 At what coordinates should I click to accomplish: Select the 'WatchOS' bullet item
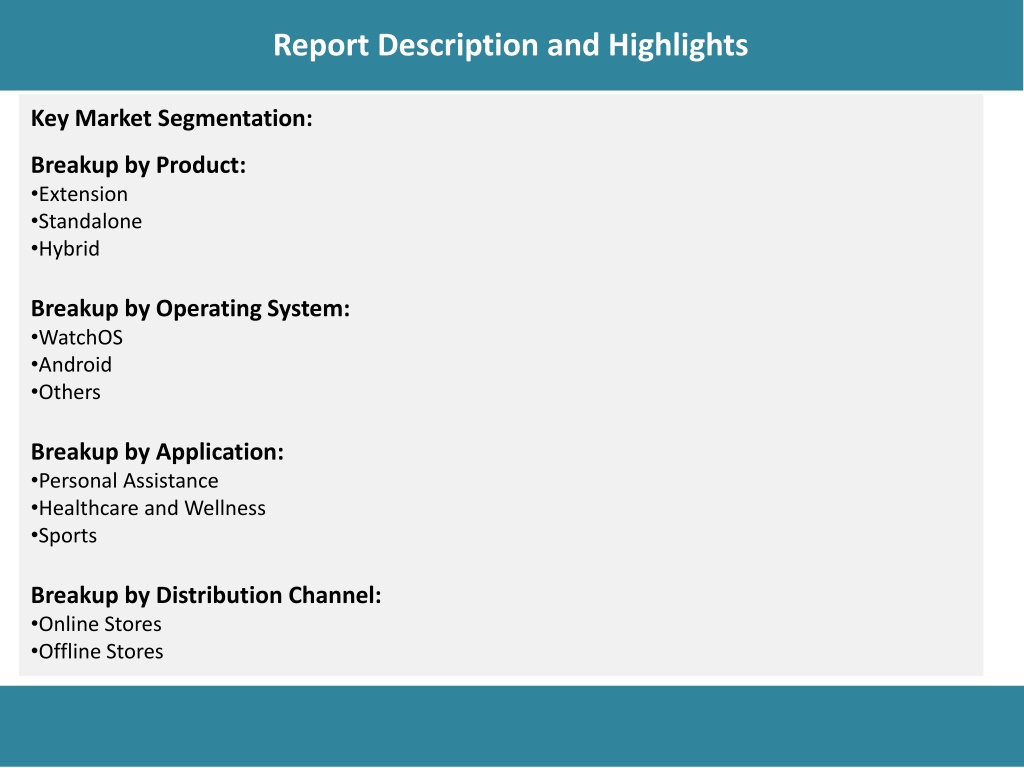77,338
